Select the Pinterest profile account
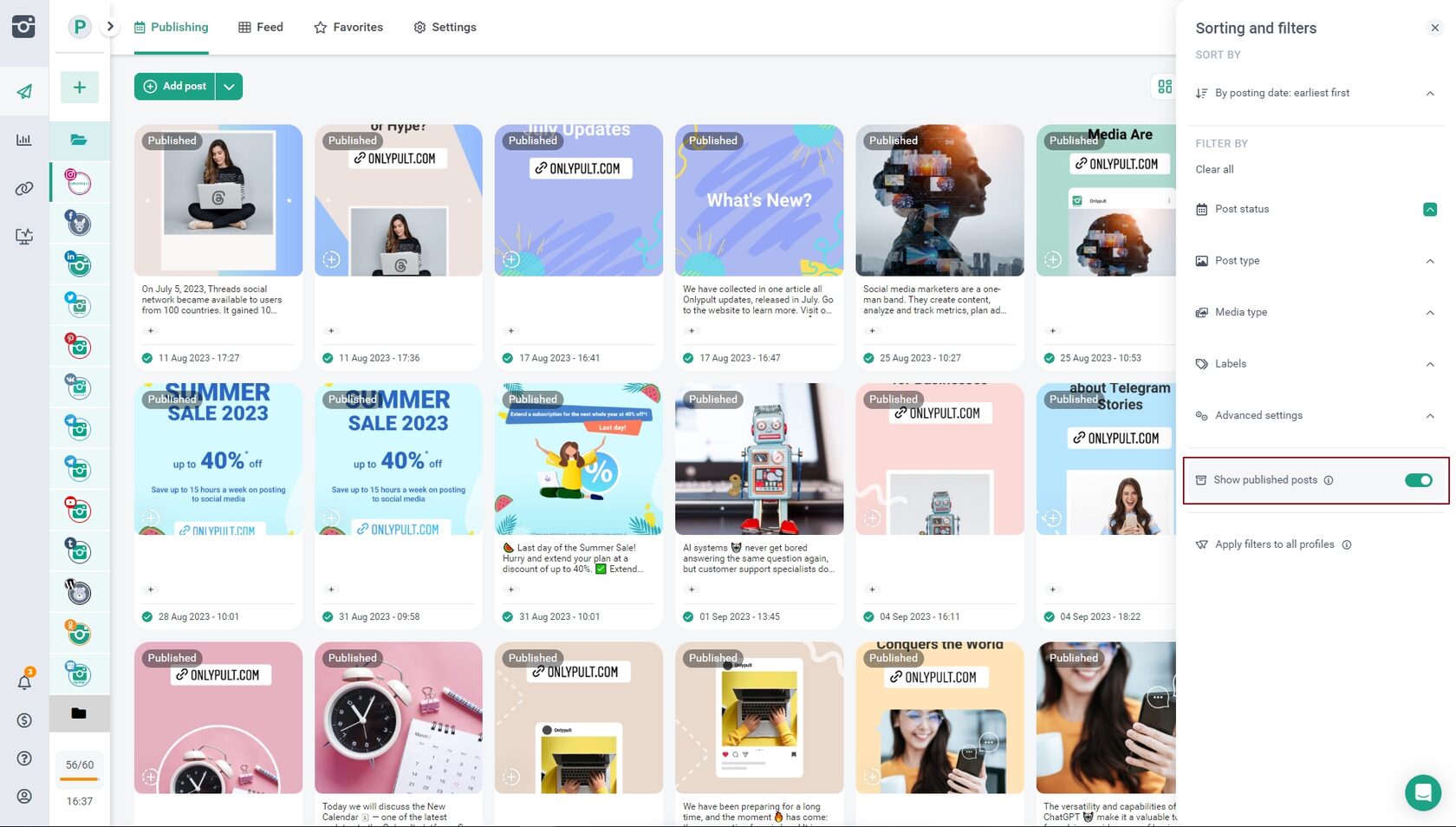The width and height of the screenshot is (1456, 827). tap(79, 347)
